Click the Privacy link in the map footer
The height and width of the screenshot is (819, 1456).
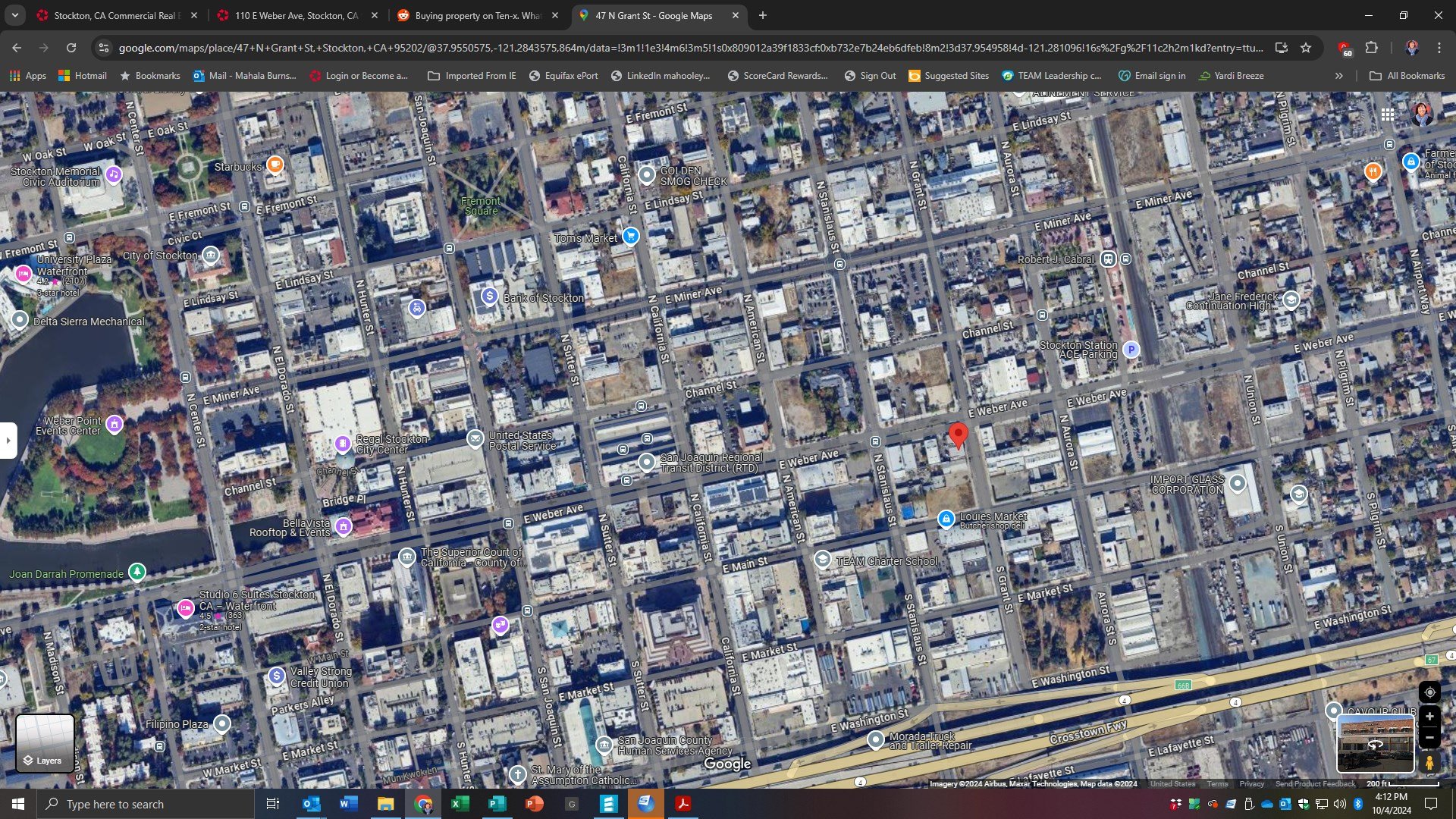click(x=1252, y=784)
